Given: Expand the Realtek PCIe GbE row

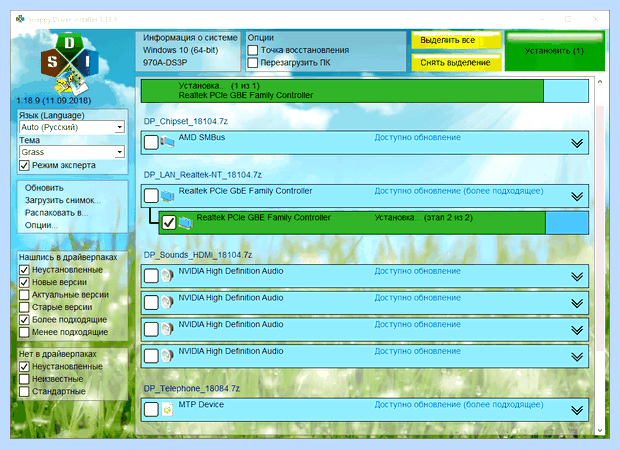Looking at the screenshot, I should (577, 196).
